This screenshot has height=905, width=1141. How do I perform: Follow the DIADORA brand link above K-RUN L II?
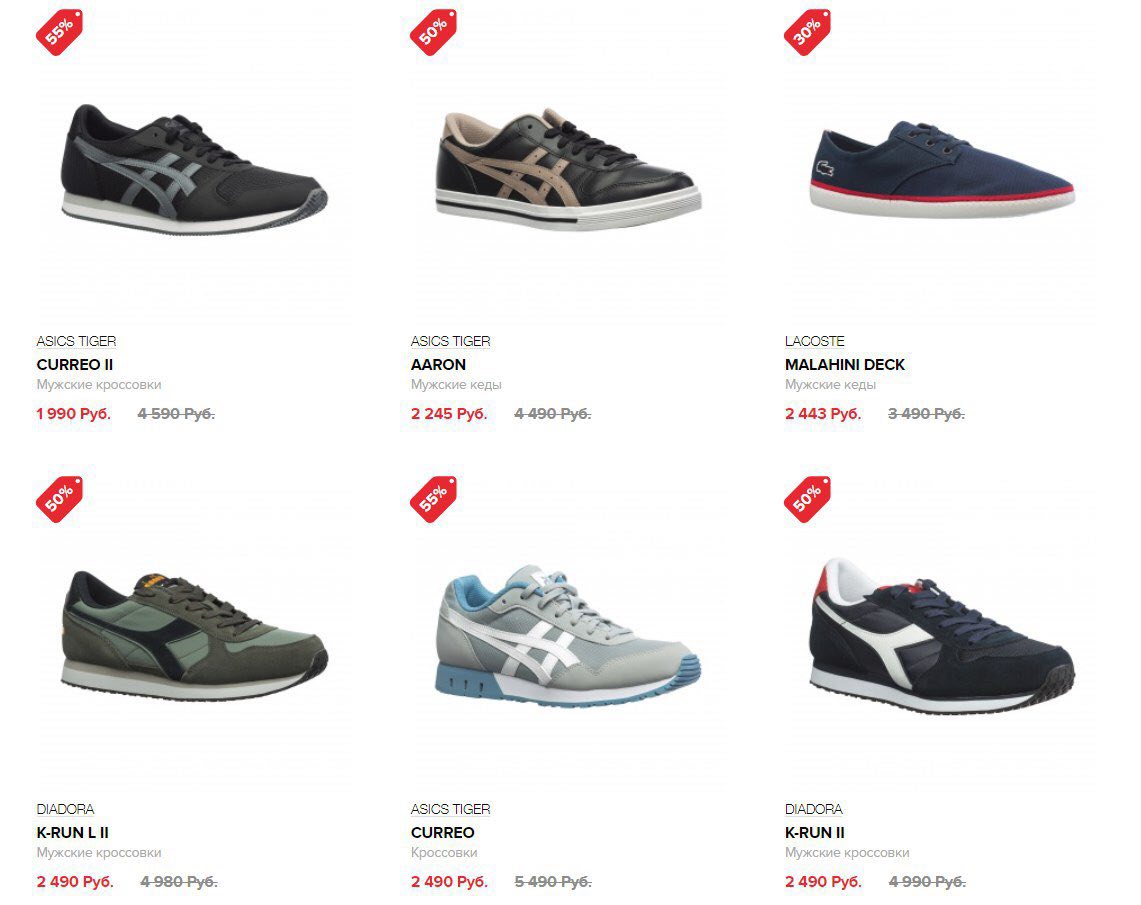pos(65,809)
